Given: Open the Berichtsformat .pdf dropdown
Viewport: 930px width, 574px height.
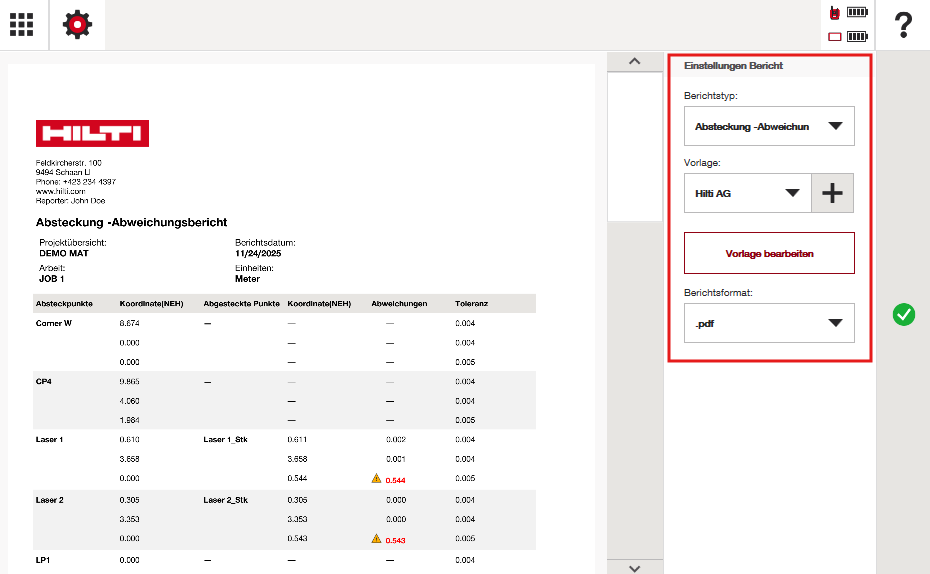Looking at the screenshot, I should point(769,323).
